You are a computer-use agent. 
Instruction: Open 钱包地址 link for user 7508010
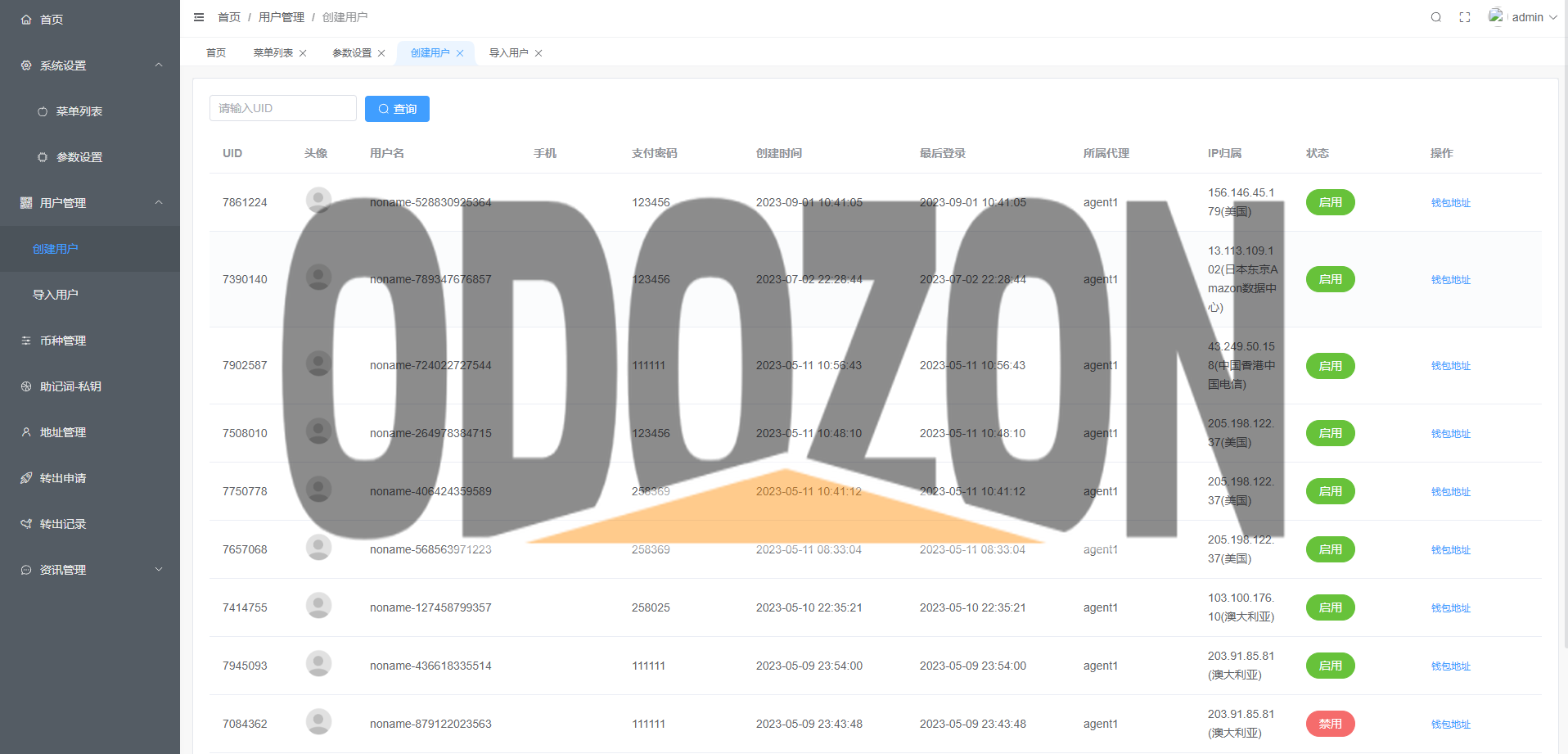point(1450,434)
